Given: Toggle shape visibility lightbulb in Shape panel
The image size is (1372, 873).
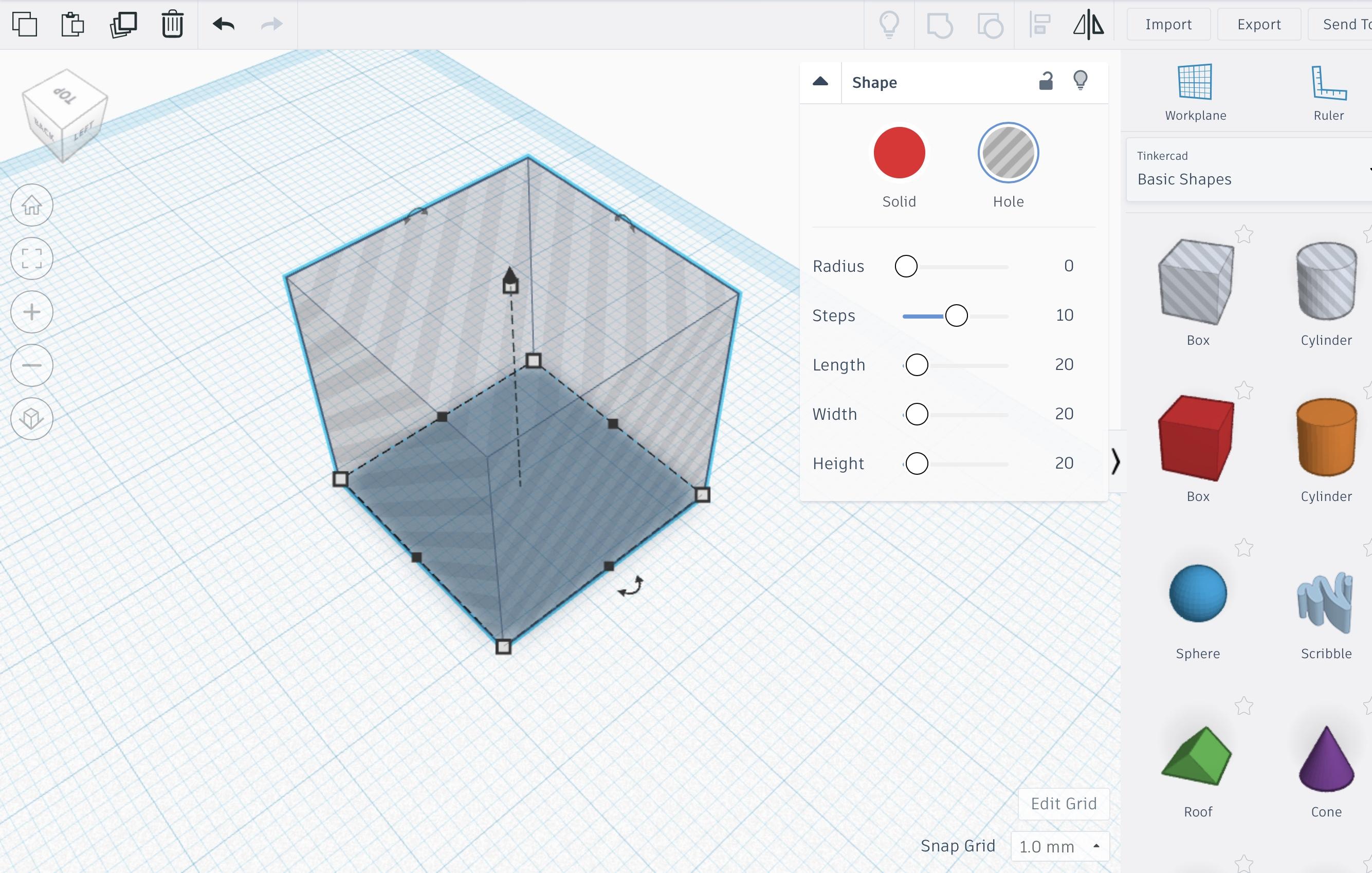Looking at the screenshot, I should click(1081, 81).
